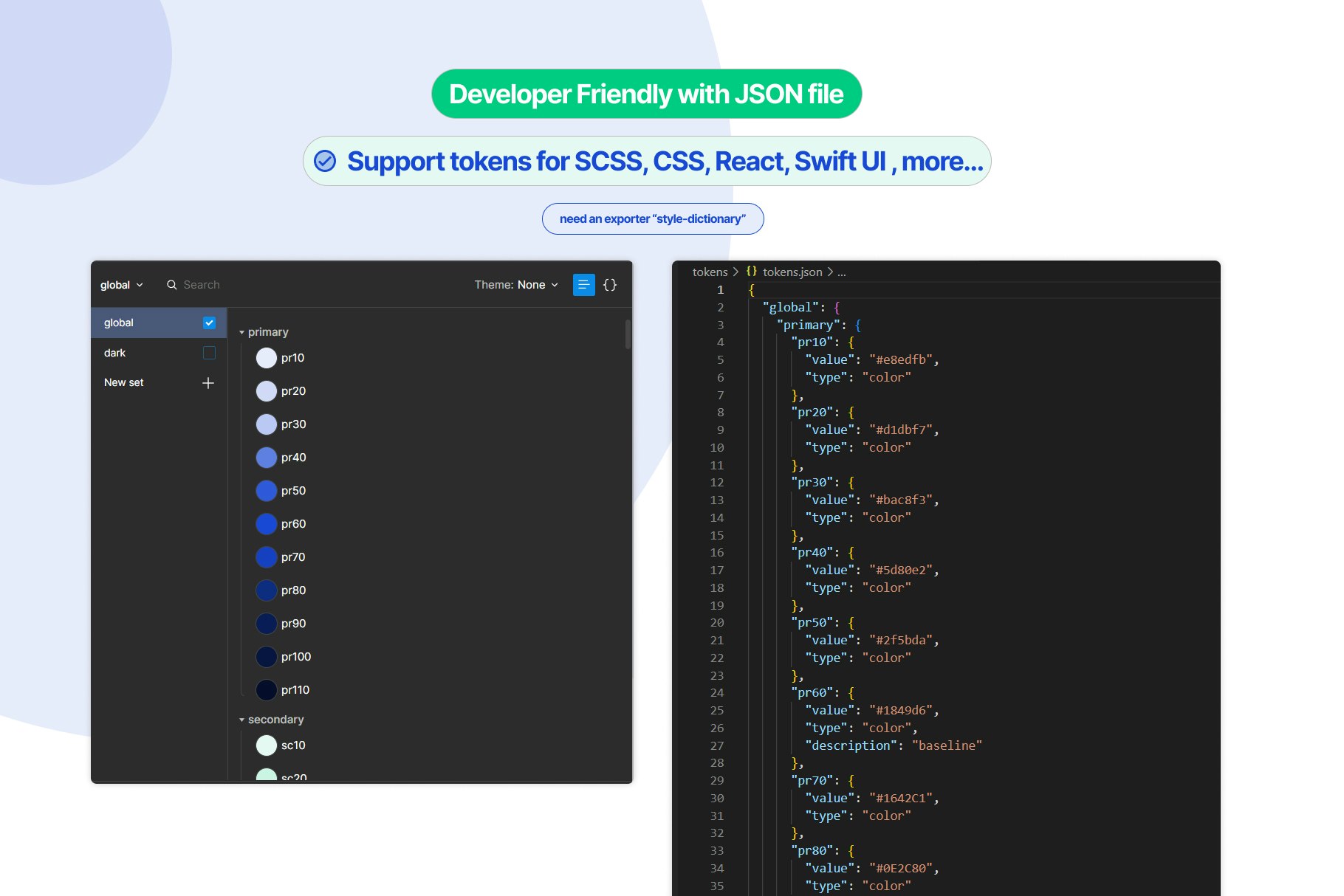Viewport: 1344px width, 896px height.
Task: Click the Support tokens for SCSS banner
Action: tap(647, 161)
